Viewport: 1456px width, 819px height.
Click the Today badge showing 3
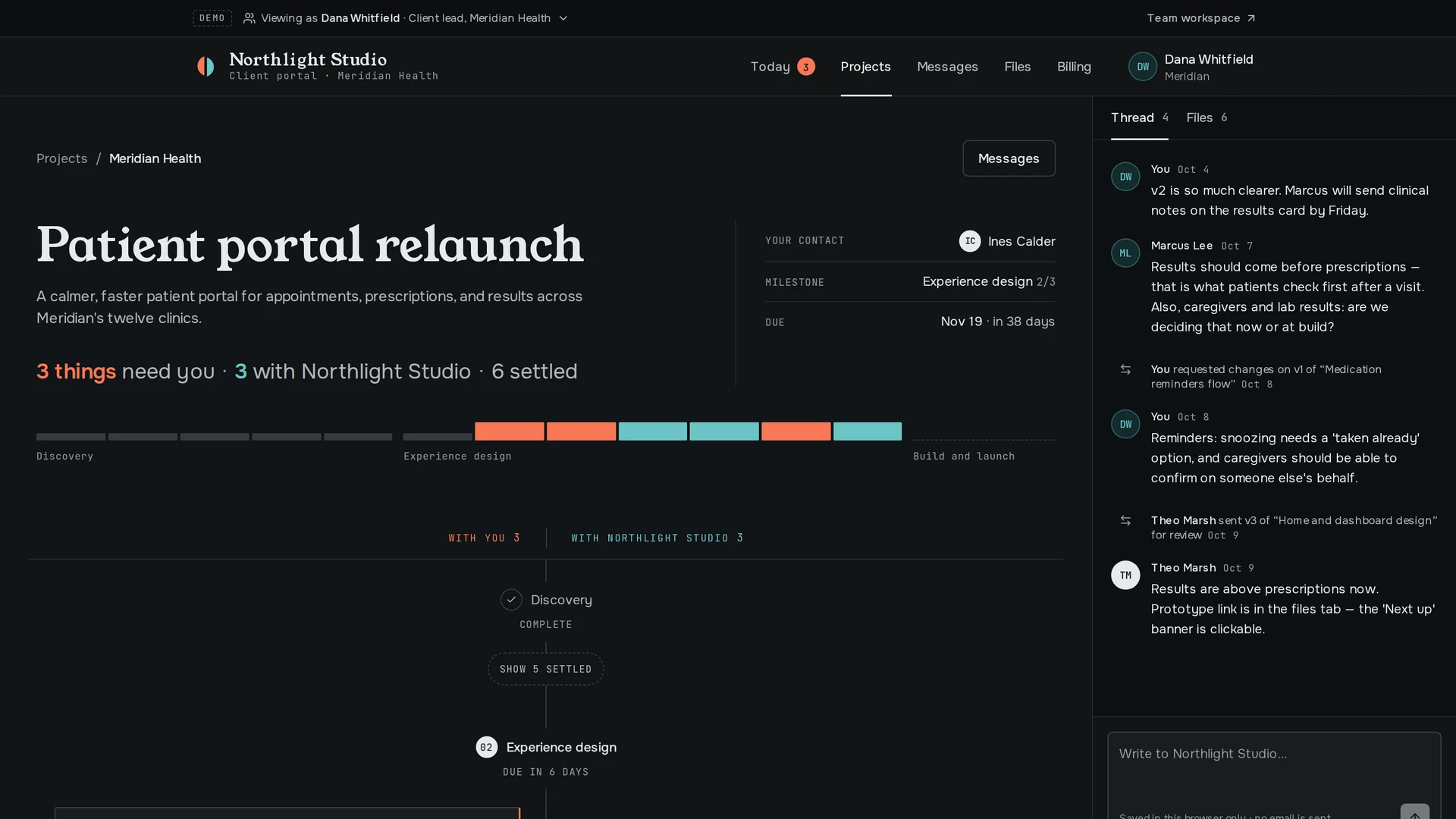(x=806, y=67)
